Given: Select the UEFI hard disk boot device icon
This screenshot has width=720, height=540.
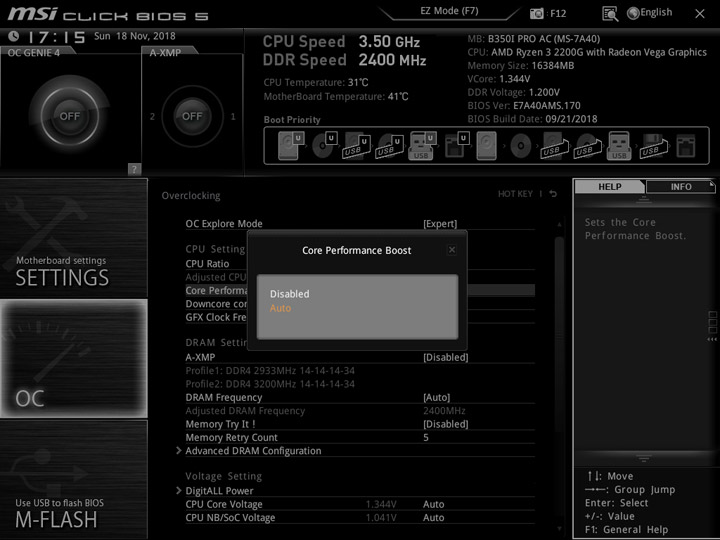Looking at the screenshot, I should click(x=291, y=146).
